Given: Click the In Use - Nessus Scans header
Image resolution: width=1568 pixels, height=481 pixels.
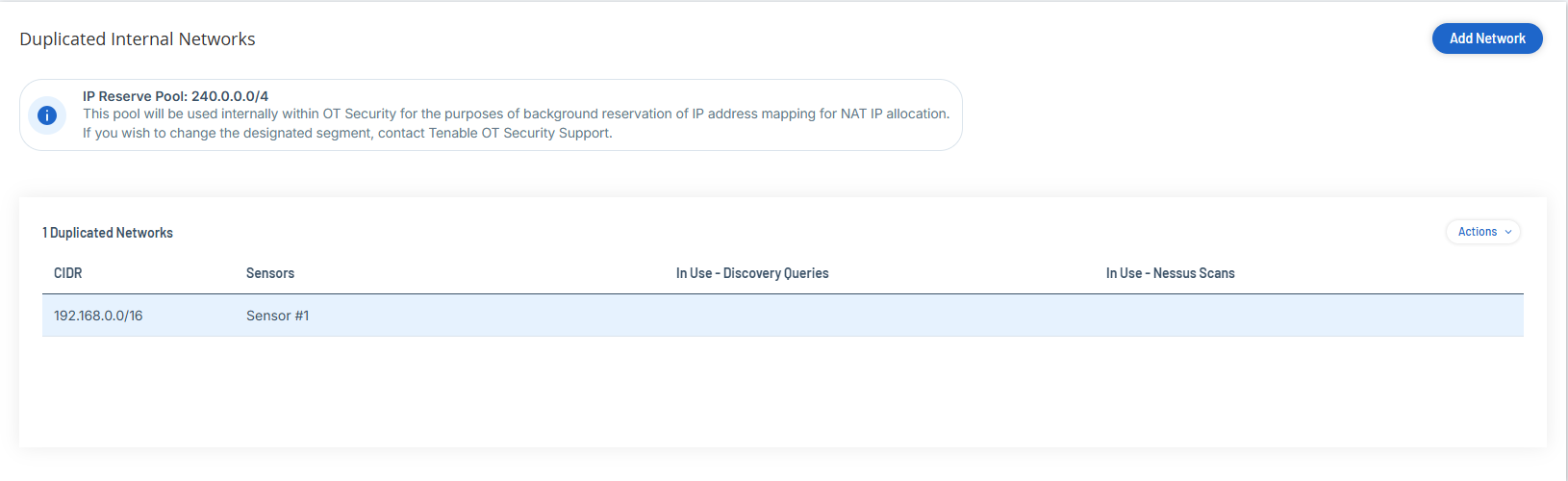Looking at the screenshot, I should [1170, 273].
